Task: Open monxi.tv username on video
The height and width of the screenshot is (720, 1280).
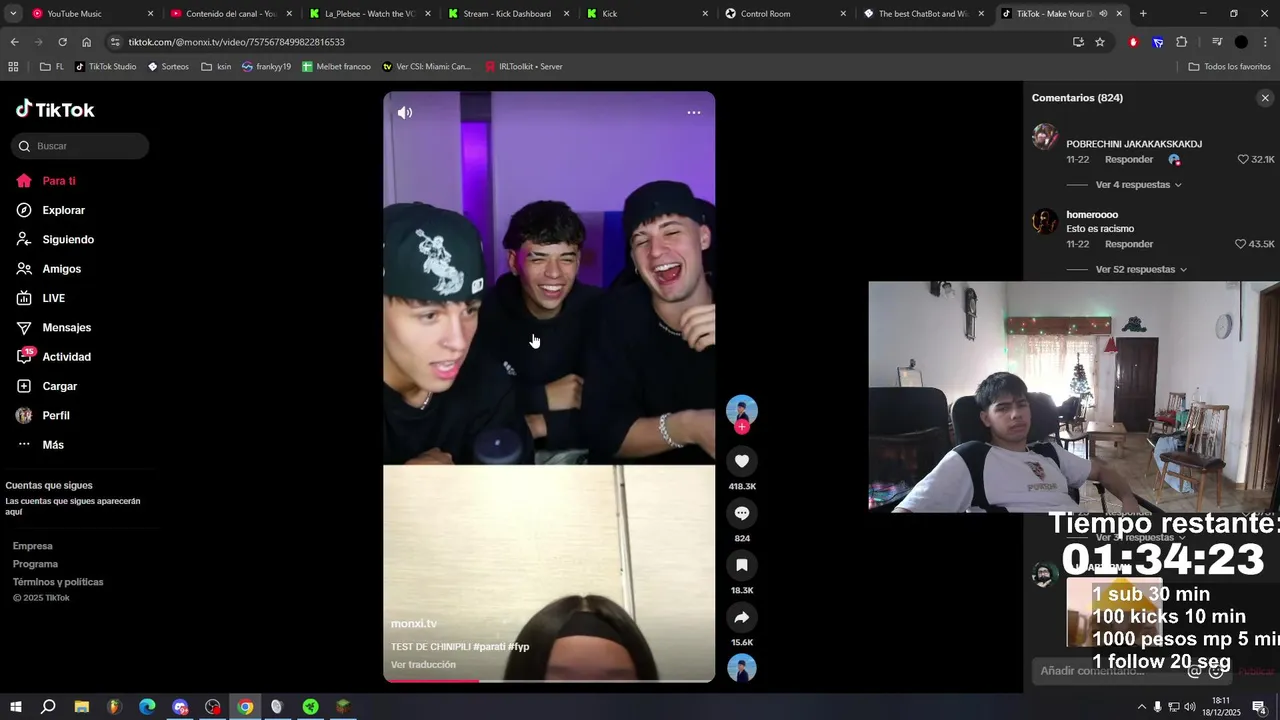Action: click(414, 624)
